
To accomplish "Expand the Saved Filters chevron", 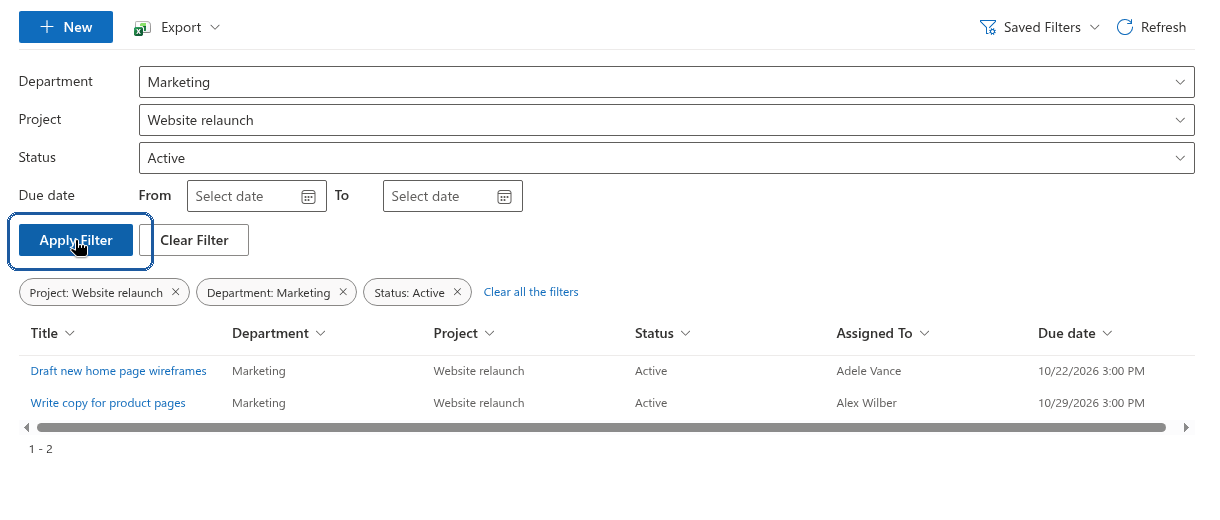I will coord(1094,28).
